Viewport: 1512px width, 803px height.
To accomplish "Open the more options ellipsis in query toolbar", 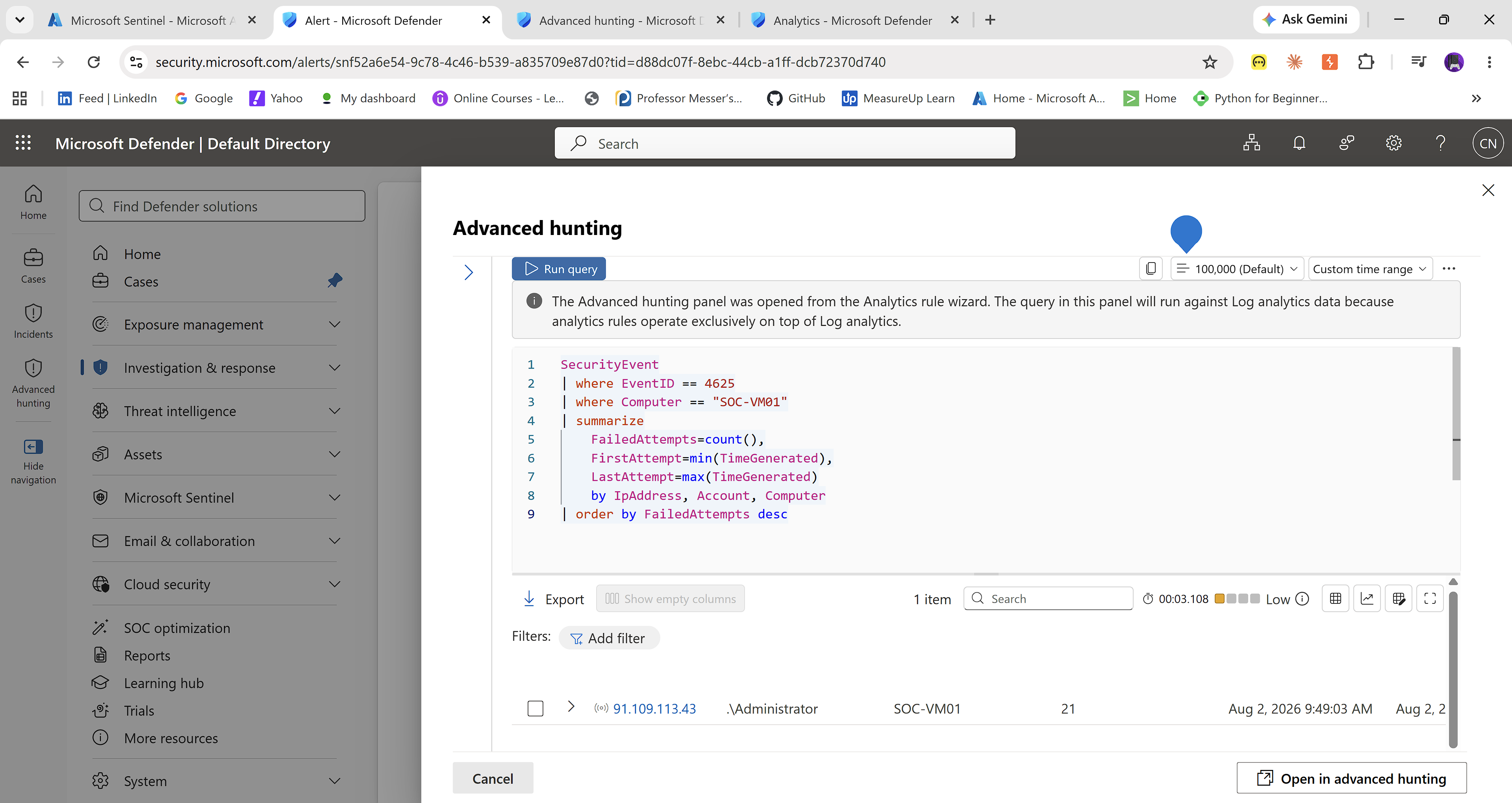I will tap(1449, 269).
